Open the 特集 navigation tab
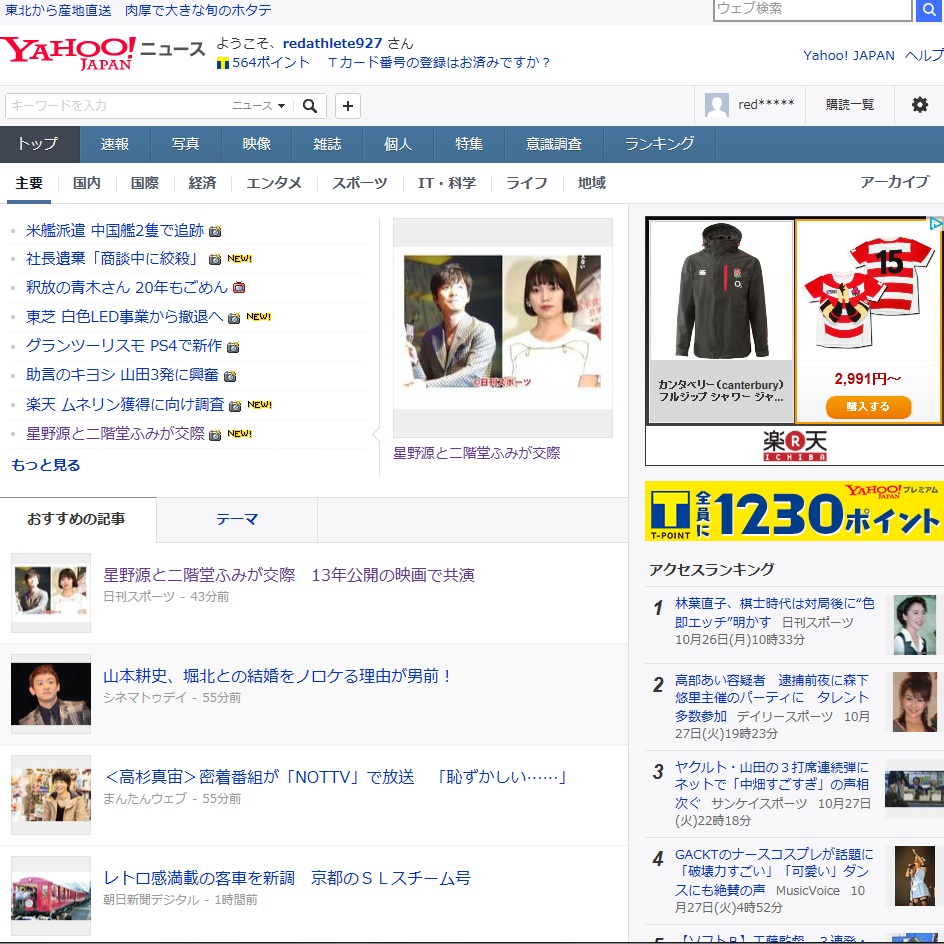This screenshot has width=944, height=944. 469,144
